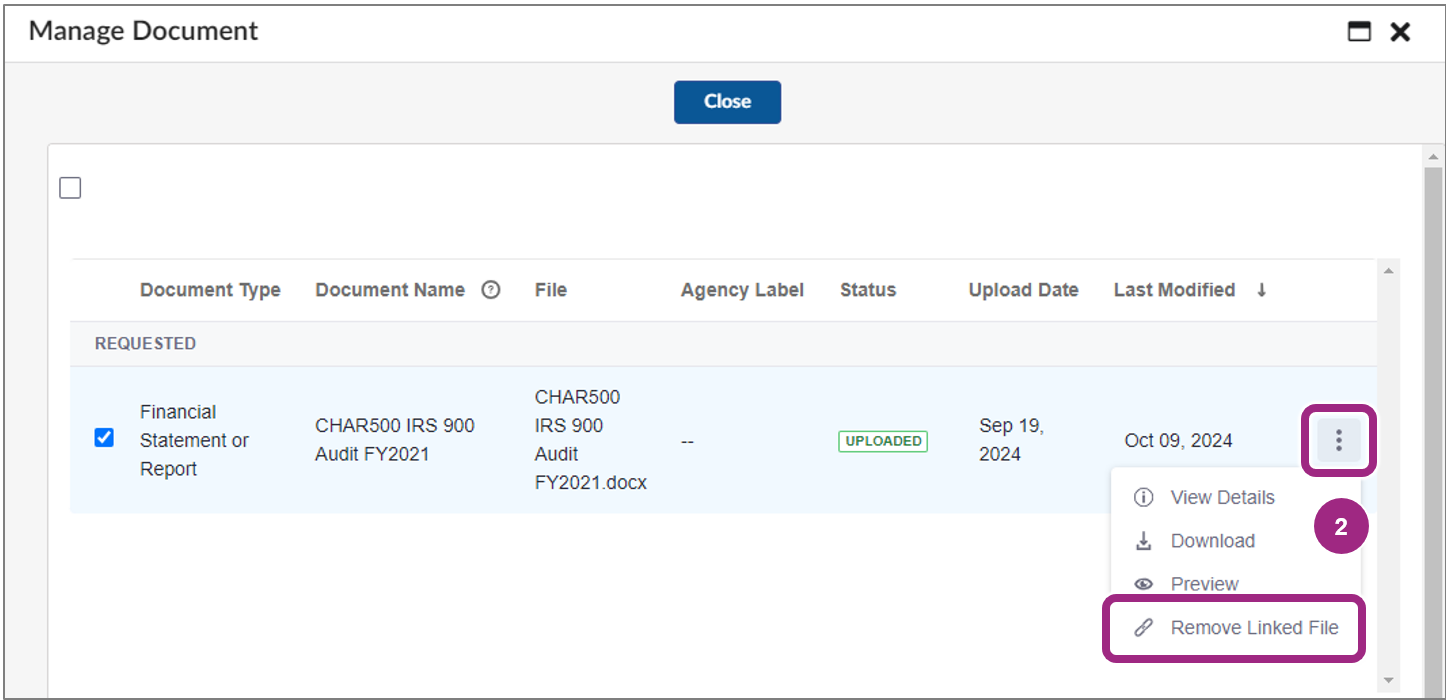The width and height of the screenshot is (1446, 700).
Task: Select Remove Linked File from the menu
Action: (x=1255, y=627)
